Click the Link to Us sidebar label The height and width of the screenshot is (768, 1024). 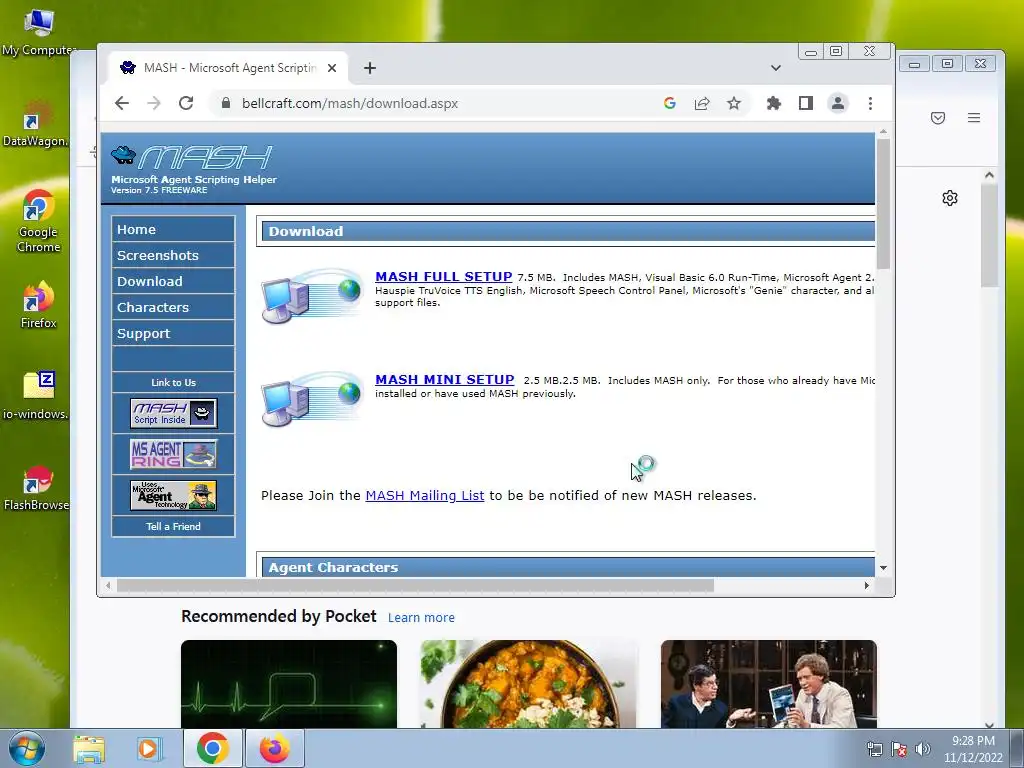(173, 383)
